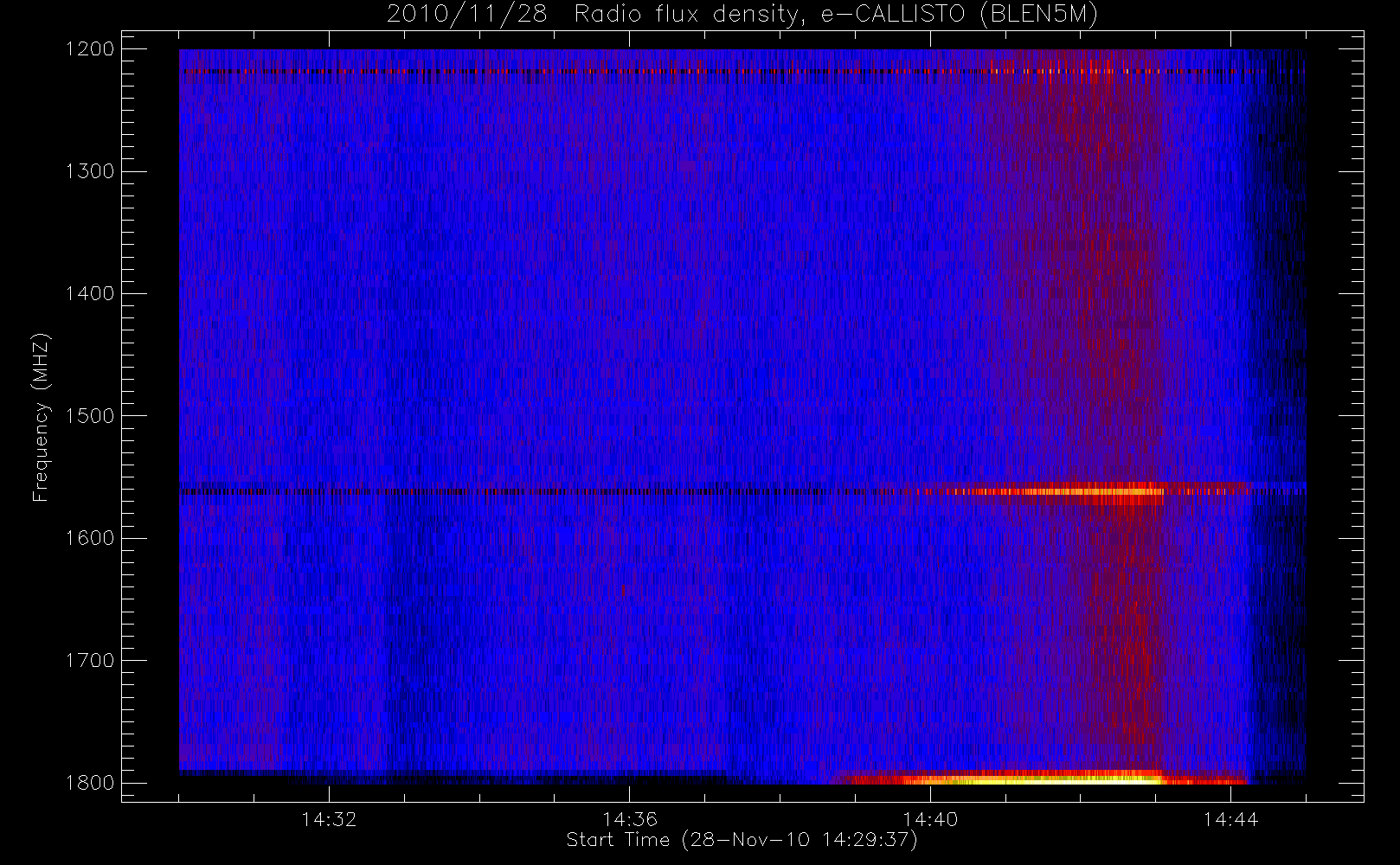Image resolution: width=1400 pixels, height=865 pixels.
Task: Click the '14:40' time axis label
Action: click(x=930, y=819)
